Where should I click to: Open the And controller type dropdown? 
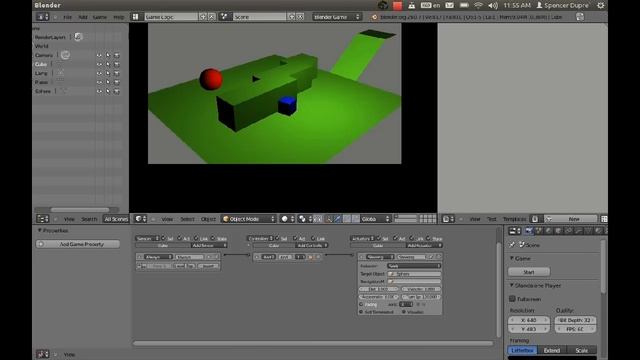tap(268, 257)
